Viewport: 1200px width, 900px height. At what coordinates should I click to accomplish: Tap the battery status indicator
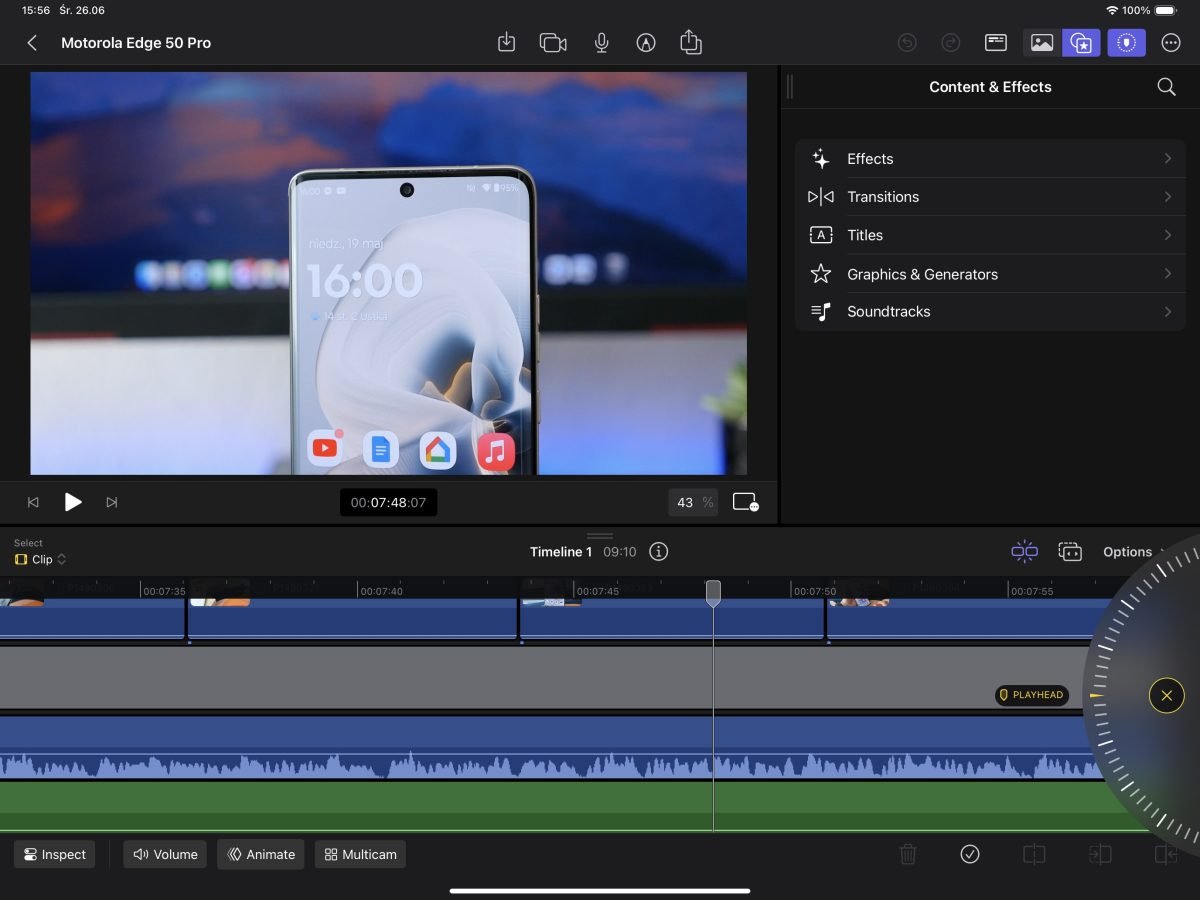[x=1165, y=10]
